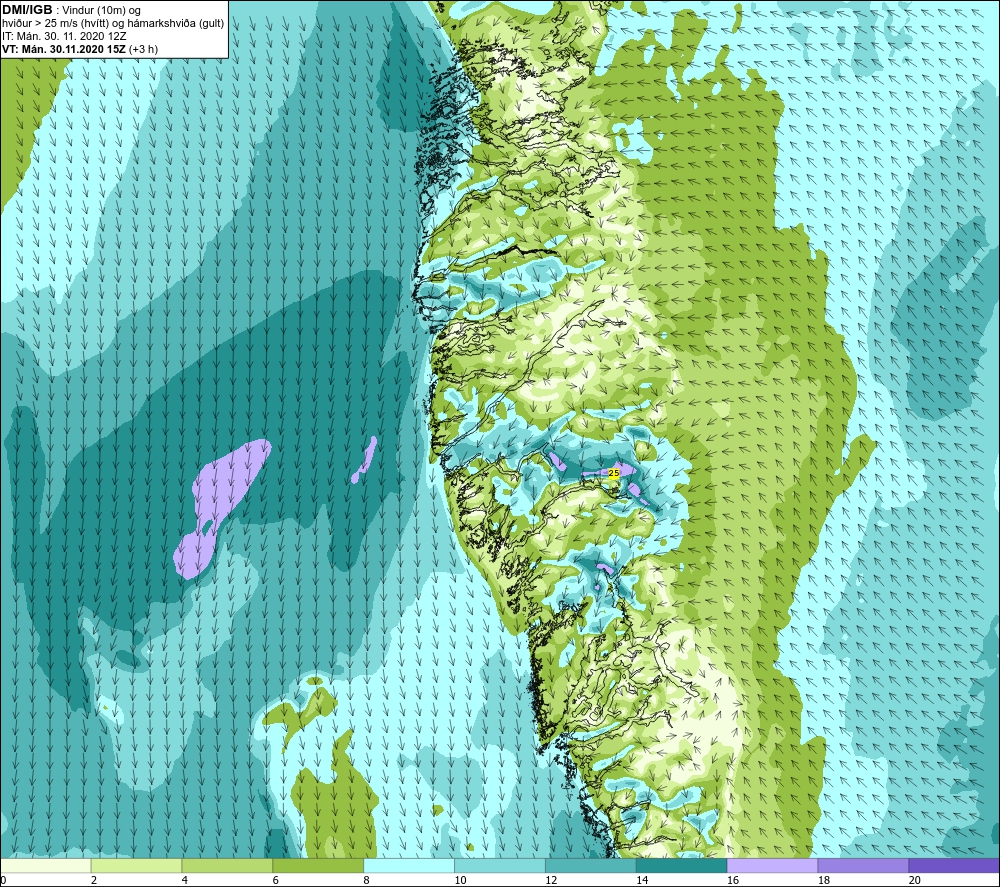Viewport: 1000px width, 887px height.
Task: Click the scale label '18'
Action: tap(823, 881)
